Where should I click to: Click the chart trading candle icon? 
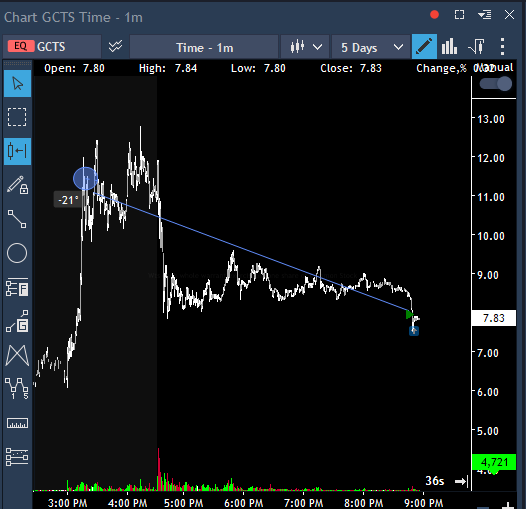point(476,46)
